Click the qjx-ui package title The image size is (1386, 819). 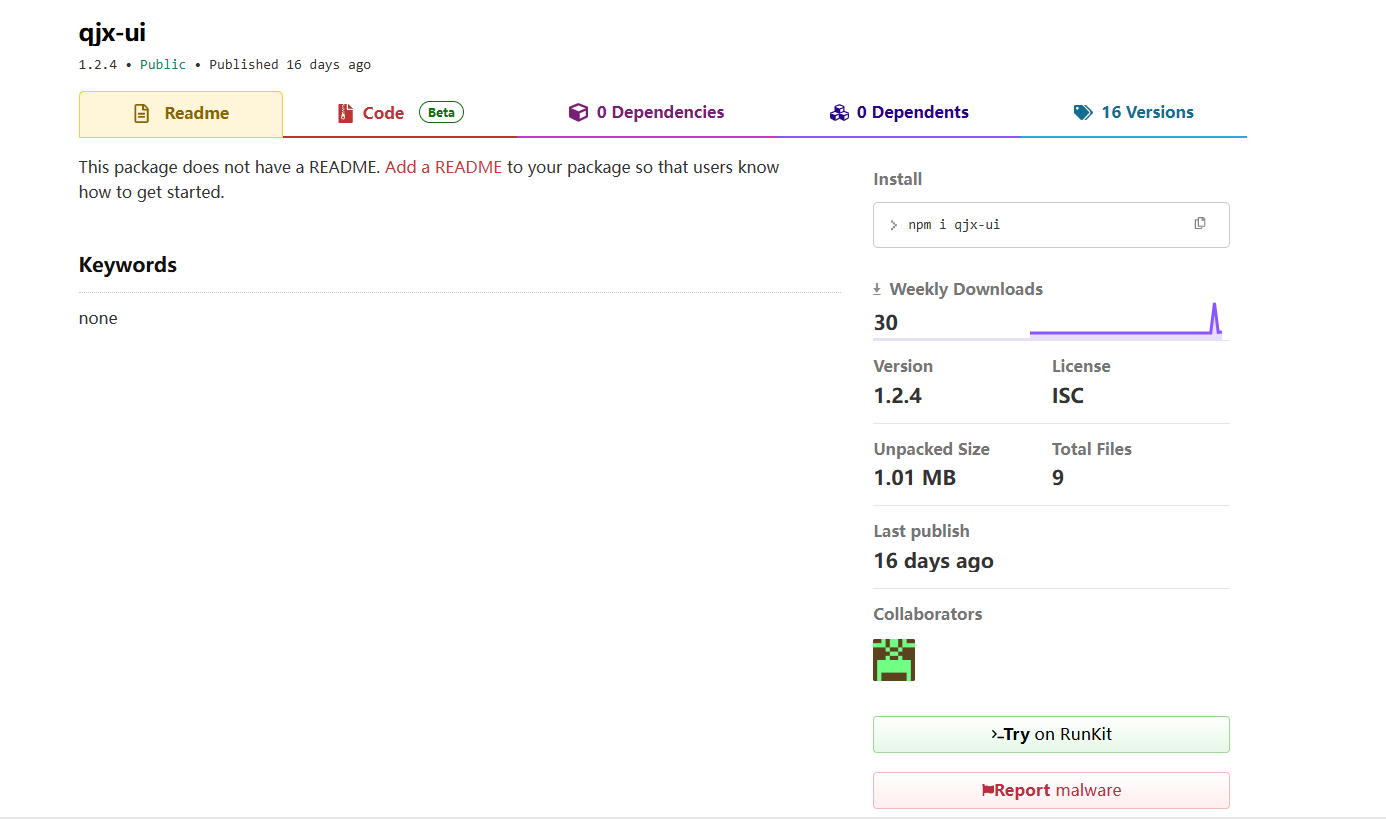(112, 32)
